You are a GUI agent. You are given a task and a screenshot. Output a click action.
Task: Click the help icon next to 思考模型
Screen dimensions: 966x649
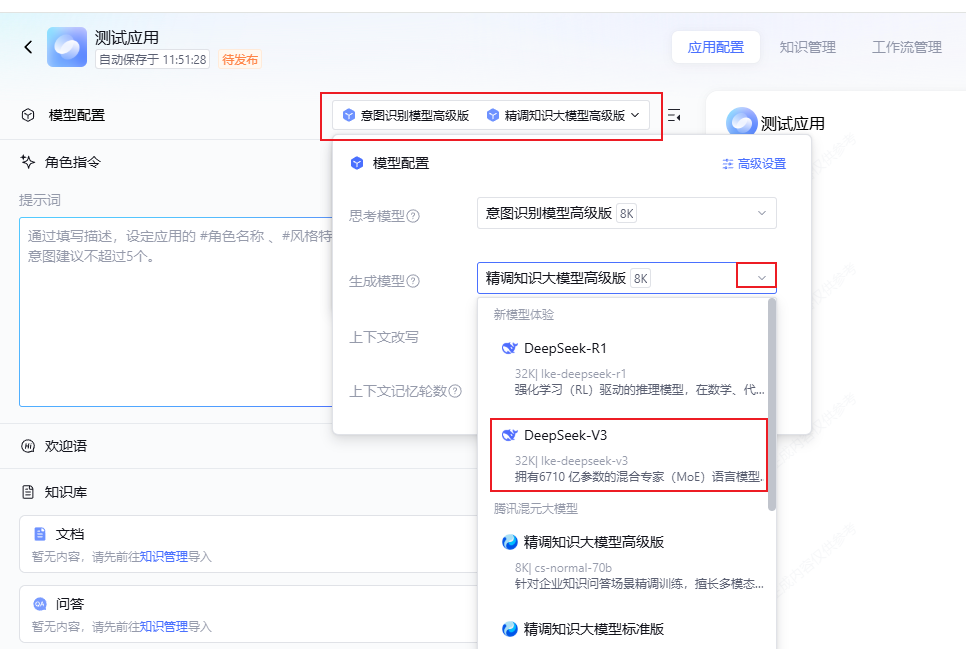413,216
